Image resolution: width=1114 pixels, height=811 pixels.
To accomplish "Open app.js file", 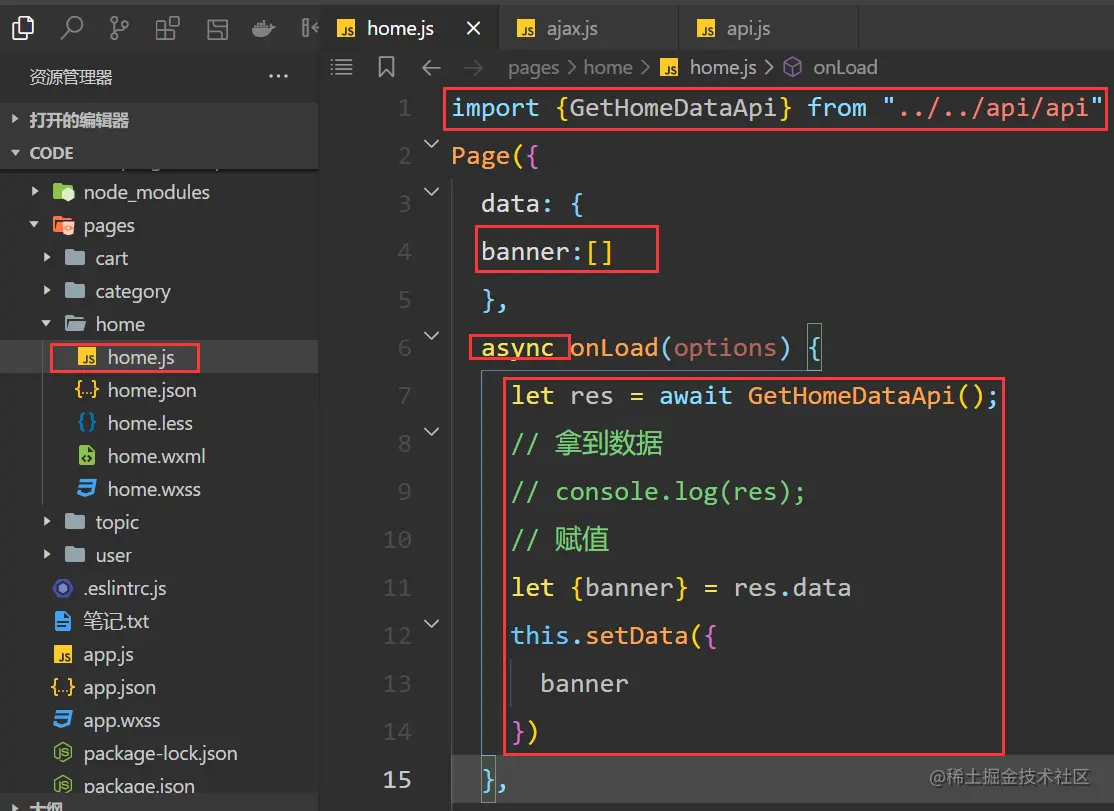I will [159, 654].
